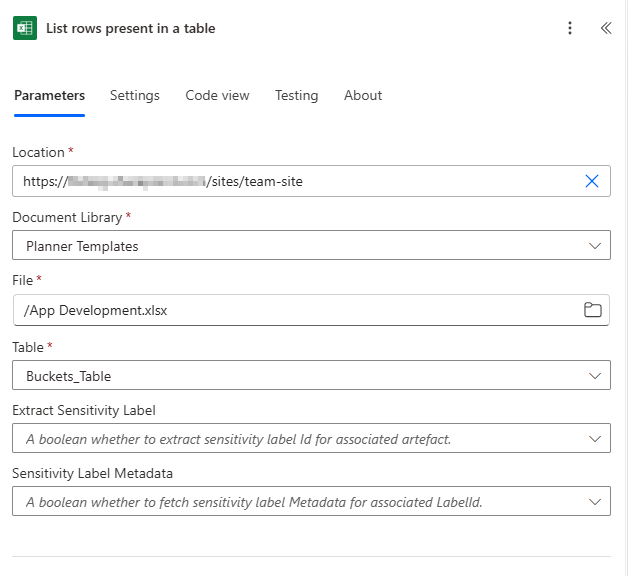Expand the Document Library dropdown arrow

pos(595,246)
